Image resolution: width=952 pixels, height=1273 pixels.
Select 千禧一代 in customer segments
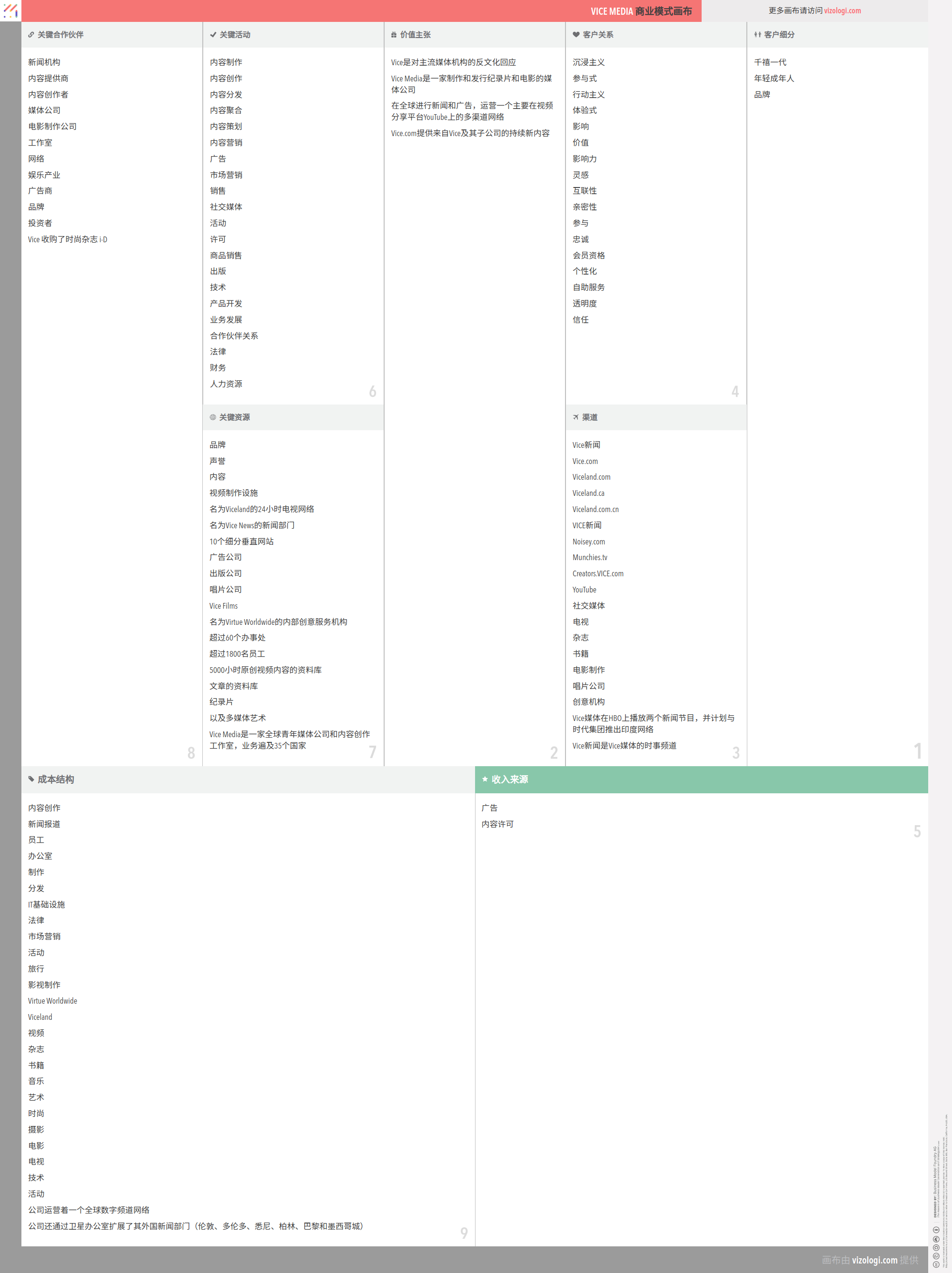click(x=770, y=62)
